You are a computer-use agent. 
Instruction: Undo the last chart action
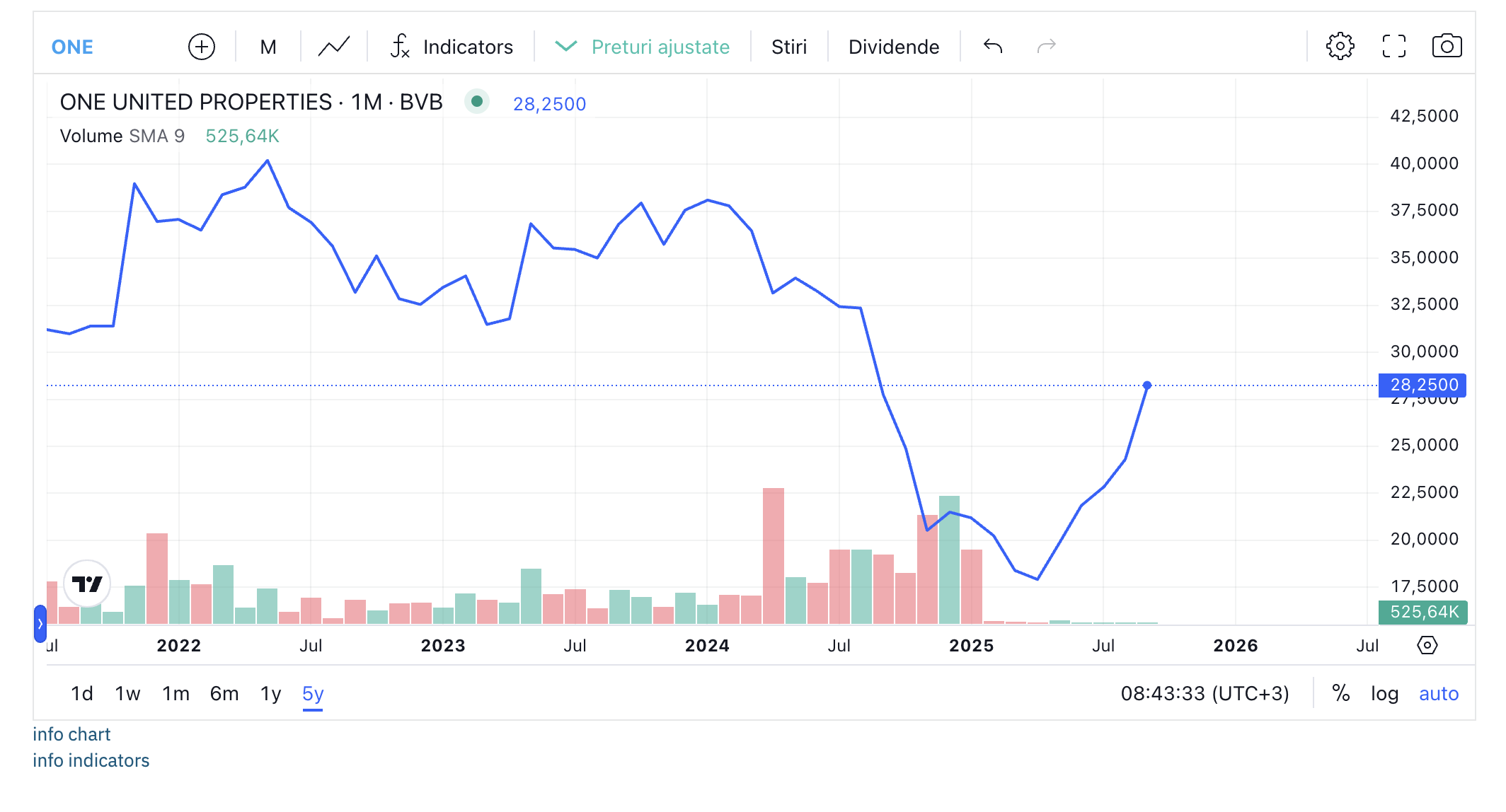(993, 47)
